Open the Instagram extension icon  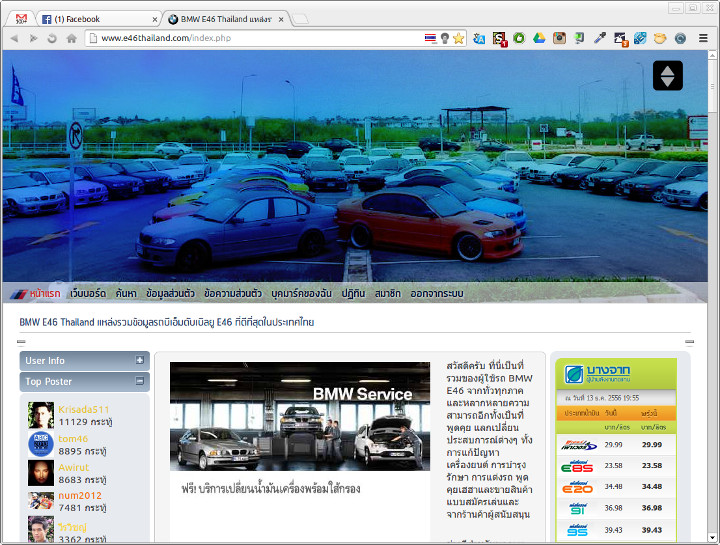coord(559,38)
